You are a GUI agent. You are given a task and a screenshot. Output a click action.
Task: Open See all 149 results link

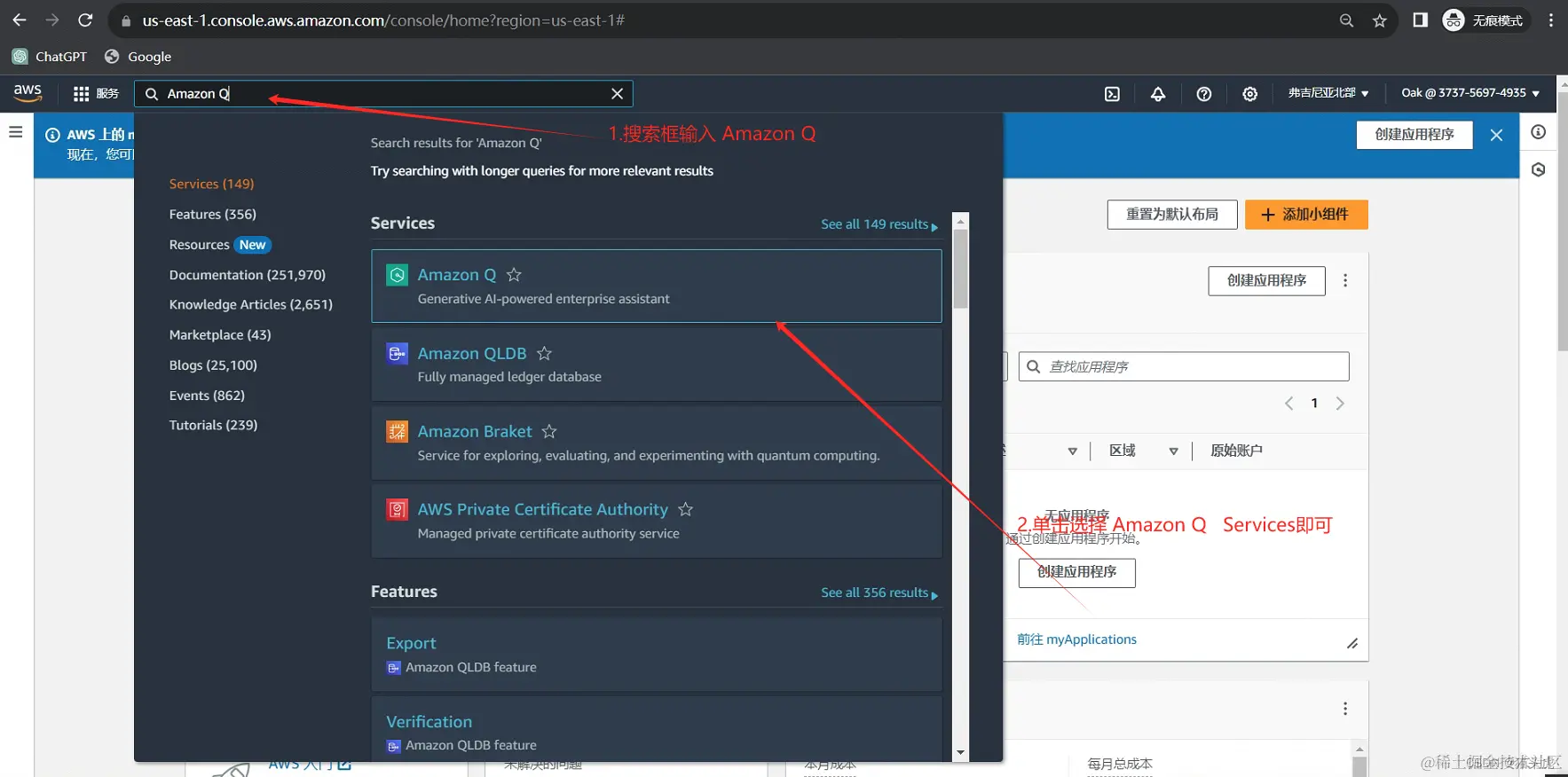[x=879, y=224]
